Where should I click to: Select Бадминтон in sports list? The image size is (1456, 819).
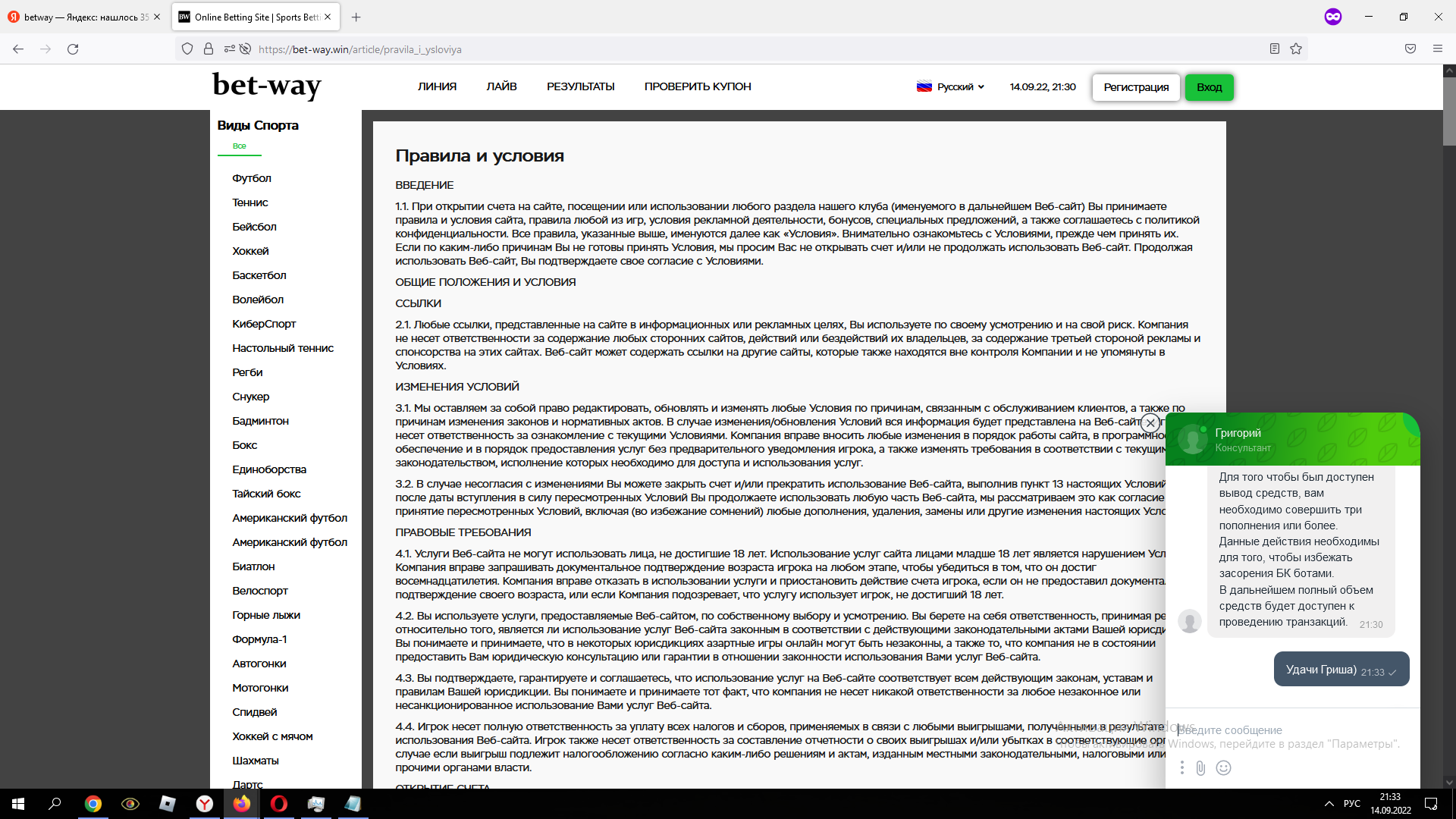260,421
